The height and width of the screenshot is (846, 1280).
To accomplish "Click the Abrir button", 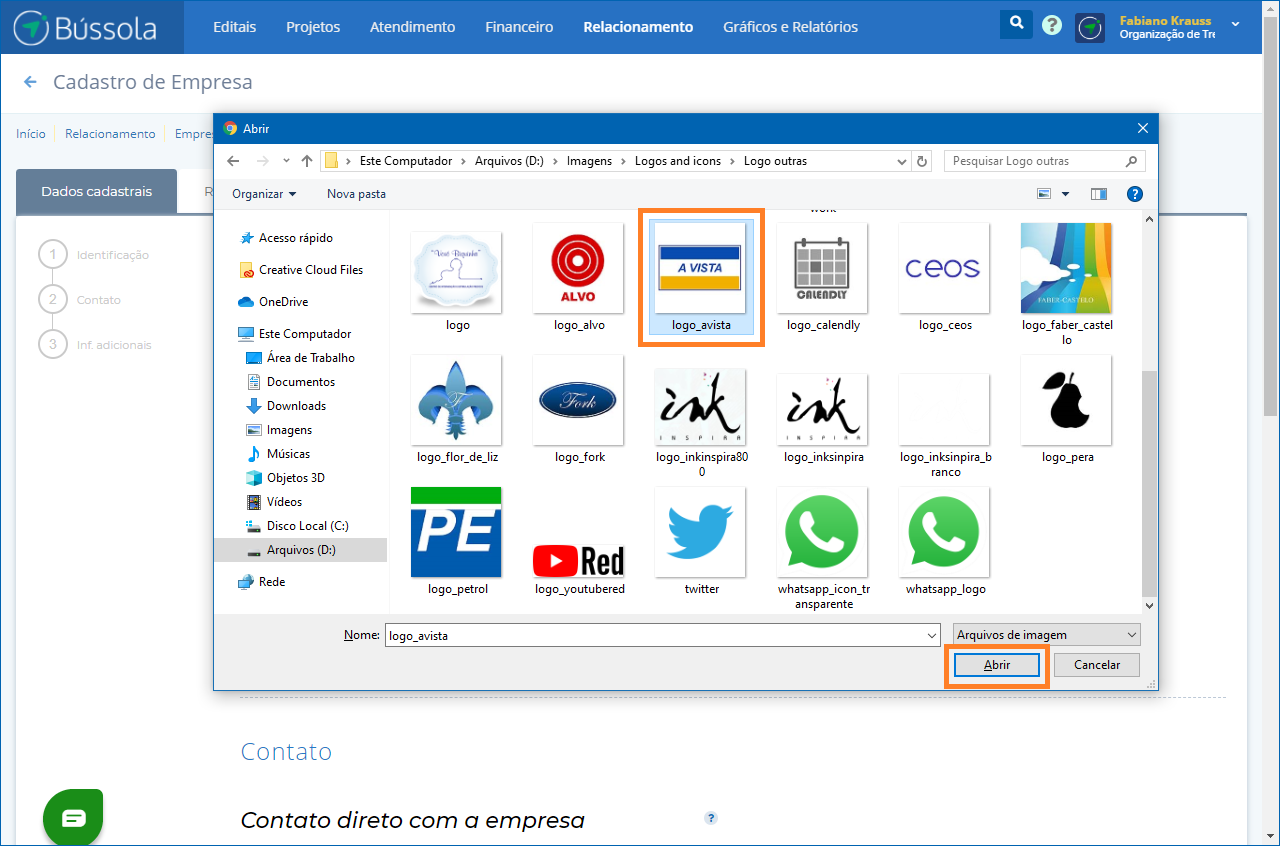I will coord(997,665).
